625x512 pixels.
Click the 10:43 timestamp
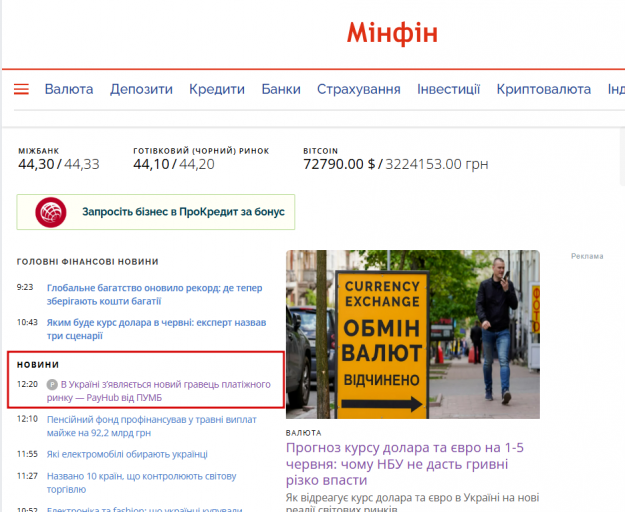pyautogui.click(x=27, y=322)
